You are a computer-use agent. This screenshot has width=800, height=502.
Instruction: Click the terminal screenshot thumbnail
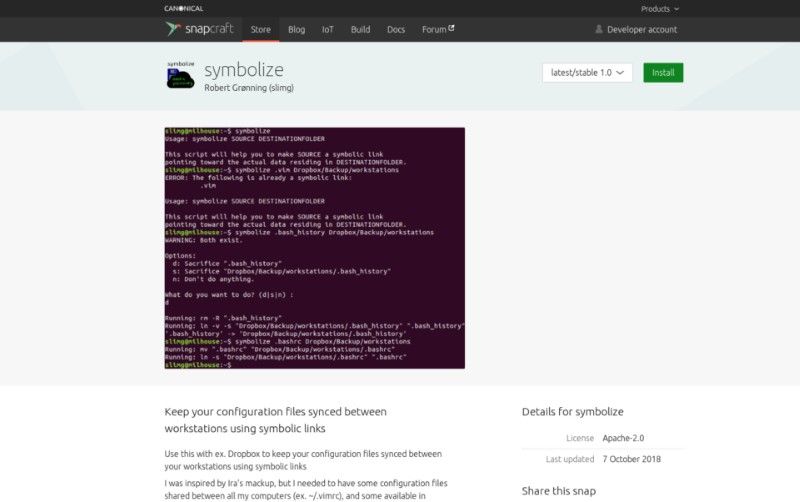(314, 248)
